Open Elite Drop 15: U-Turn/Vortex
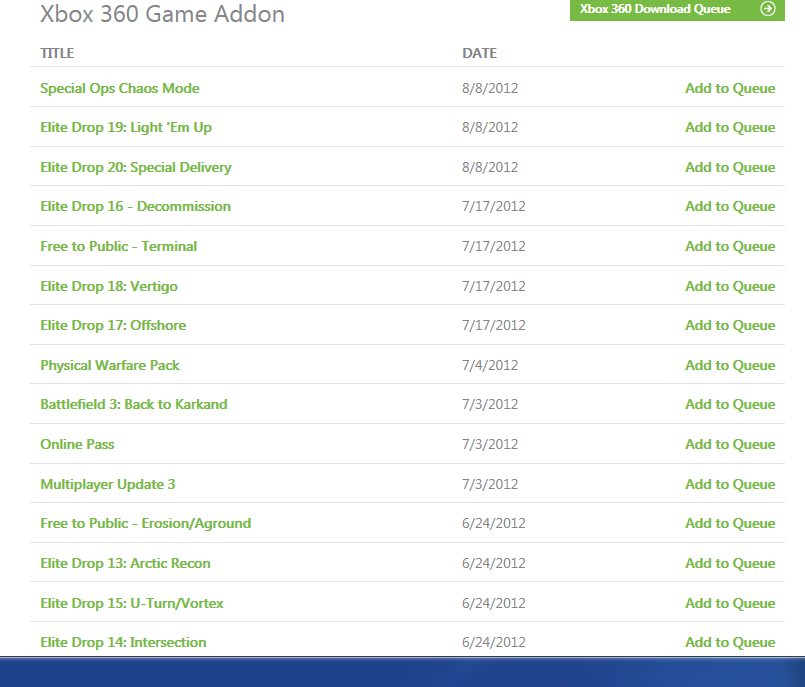The image size is (805, 687). click(x=132, y=604)
